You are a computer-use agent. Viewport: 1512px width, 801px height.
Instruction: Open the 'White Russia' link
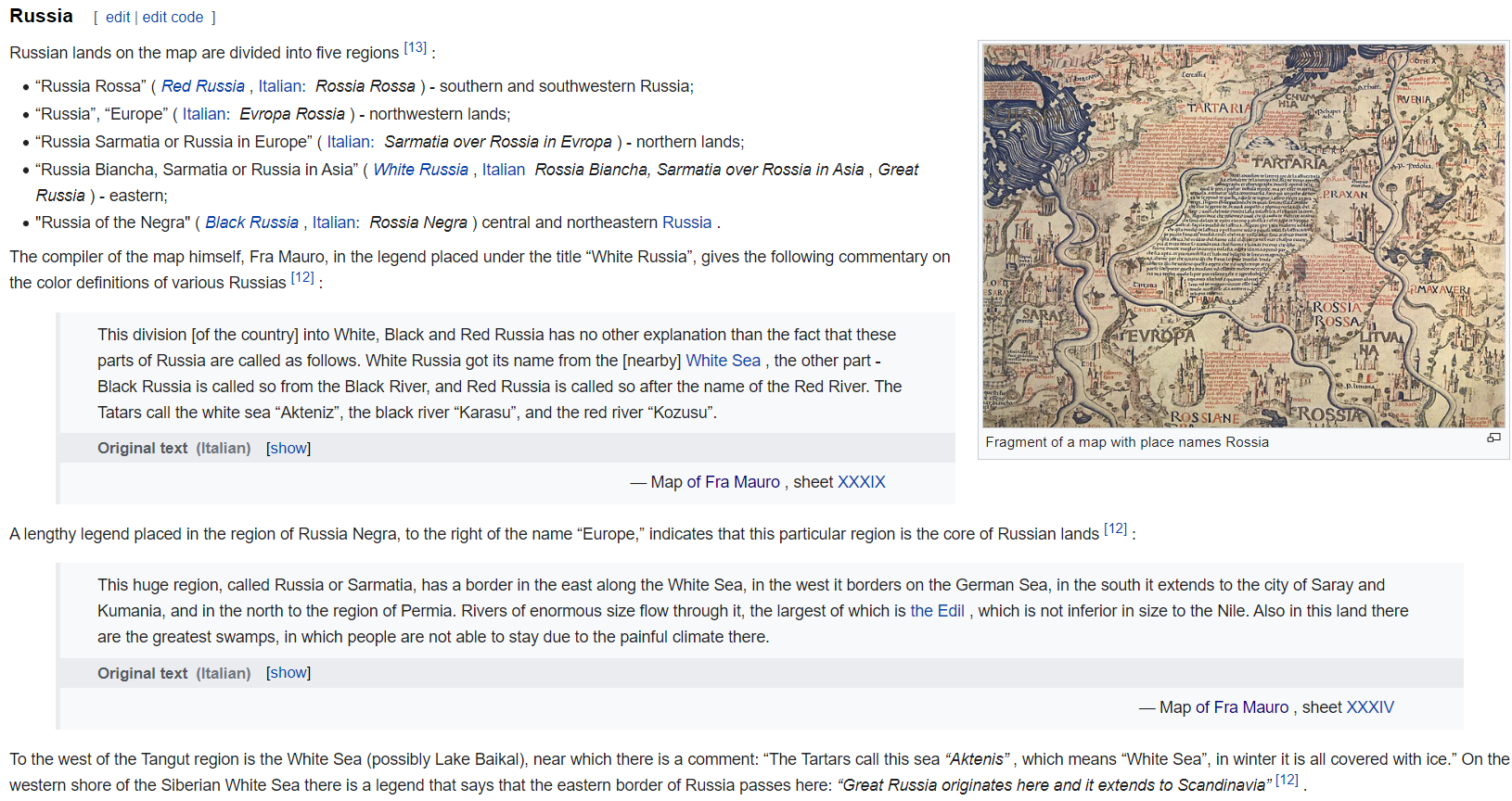click(420, 170)
